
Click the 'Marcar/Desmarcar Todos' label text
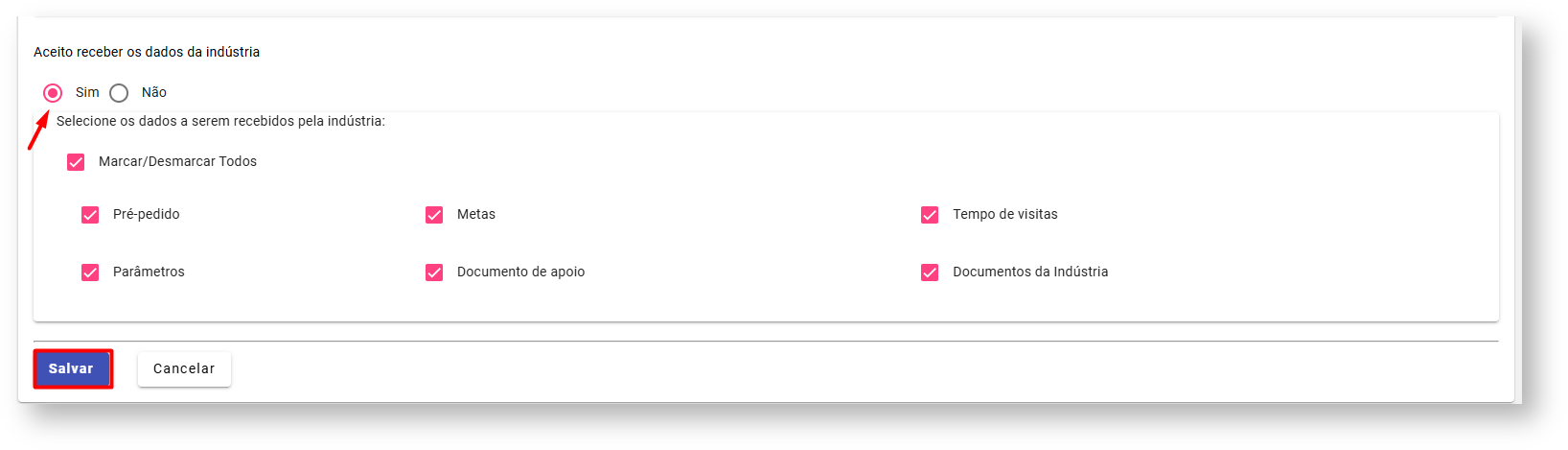click(x=177, y=161)
